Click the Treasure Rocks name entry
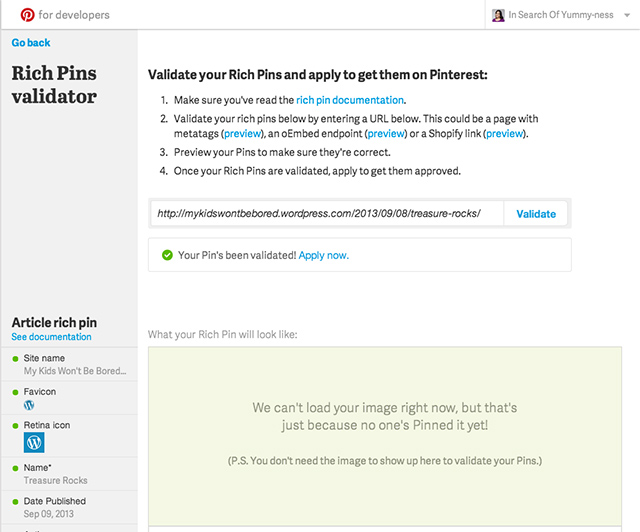 [56, 480]
